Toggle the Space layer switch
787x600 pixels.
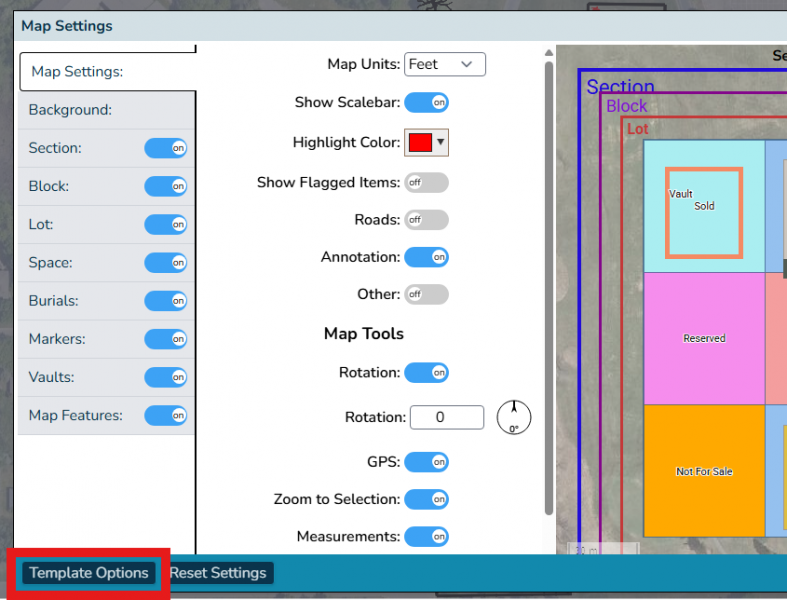coord(166,263)
